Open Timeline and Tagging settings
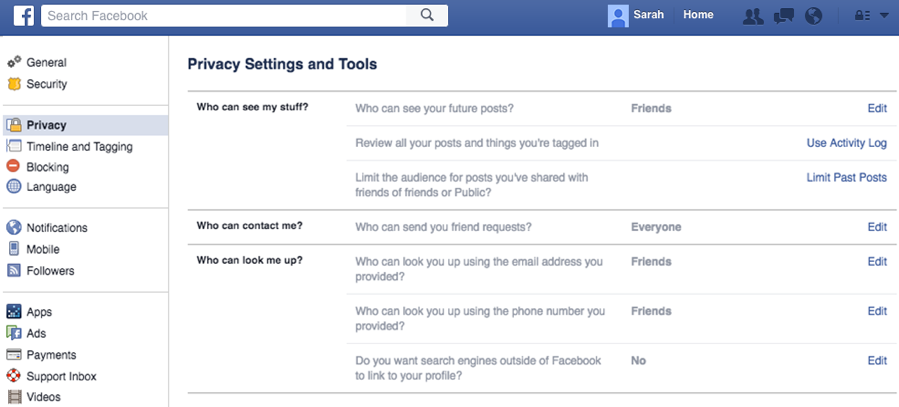 pyautogui.click(x=79, y=147)
